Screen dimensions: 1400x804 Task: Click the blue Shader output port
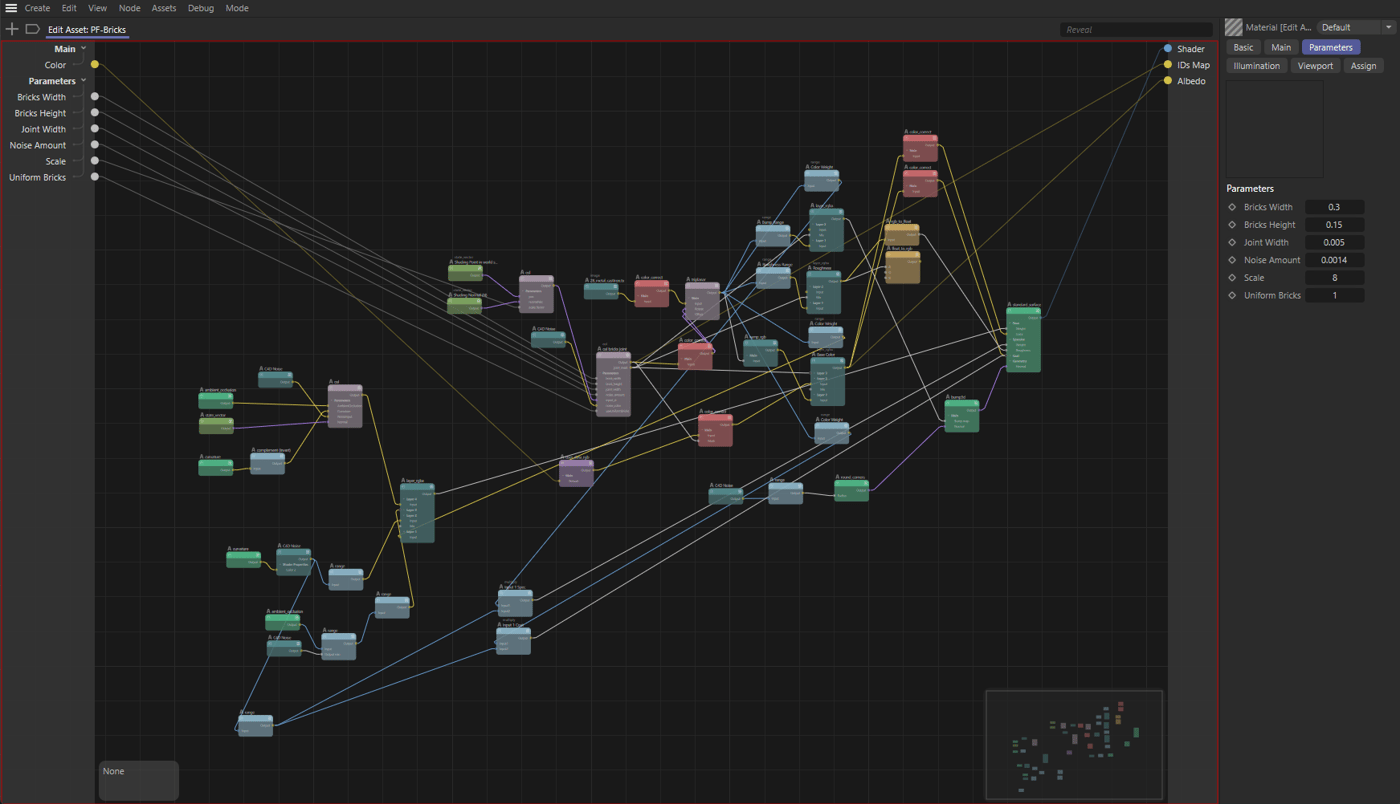coord(1167,48)
